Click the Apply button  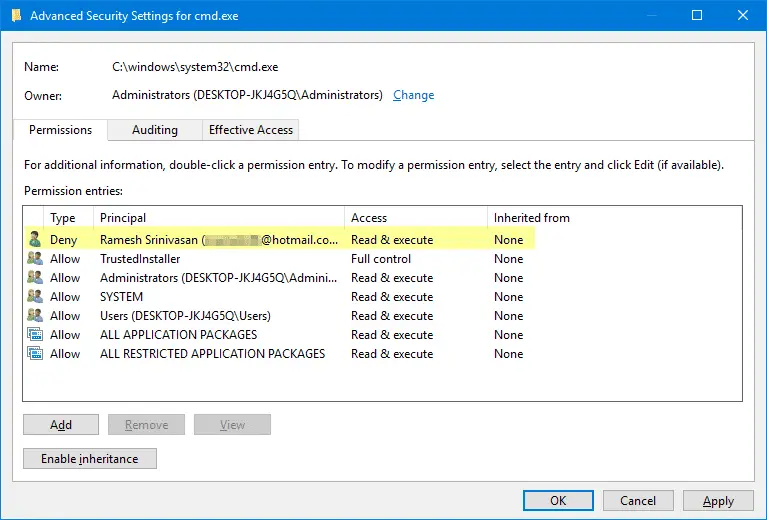point(718,501)
